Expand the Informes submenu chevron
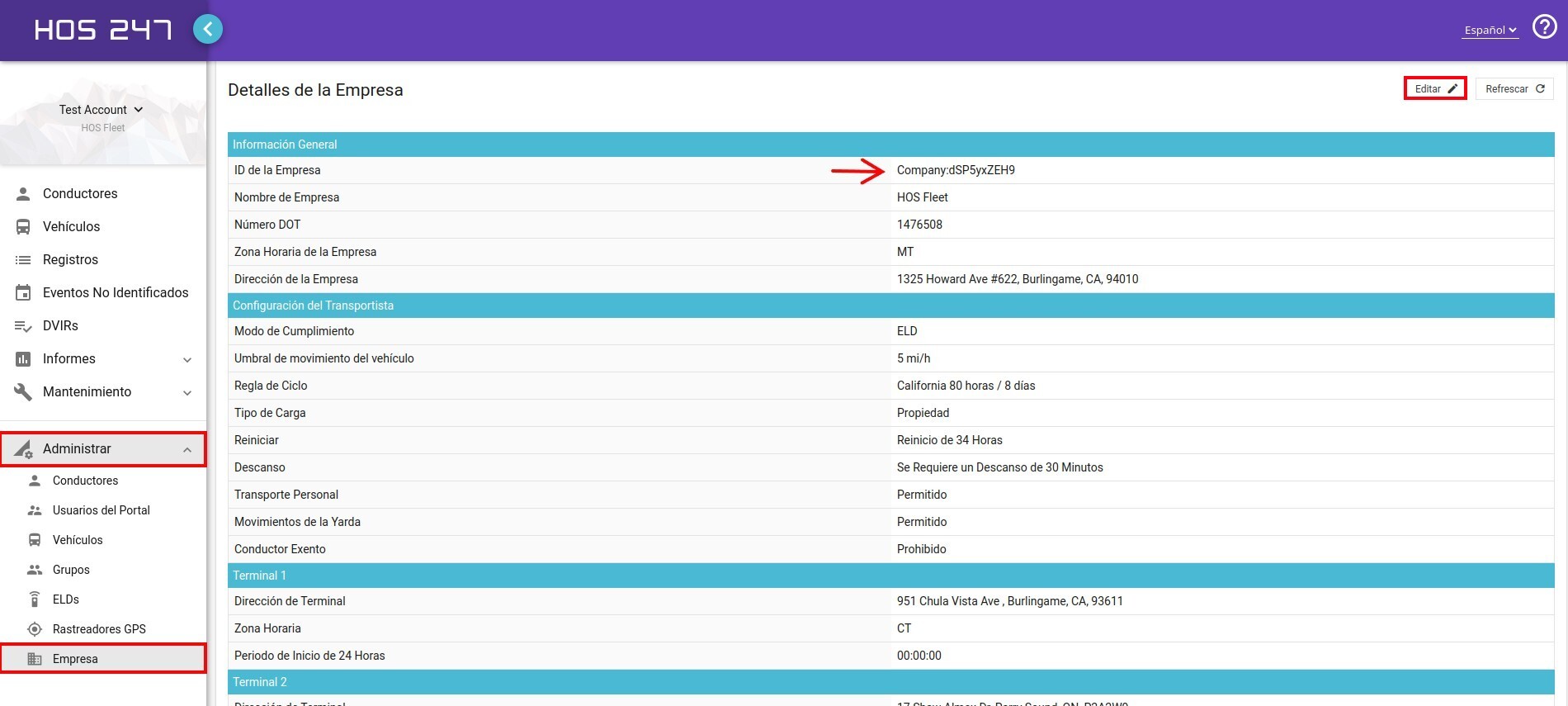 [187, 360]
